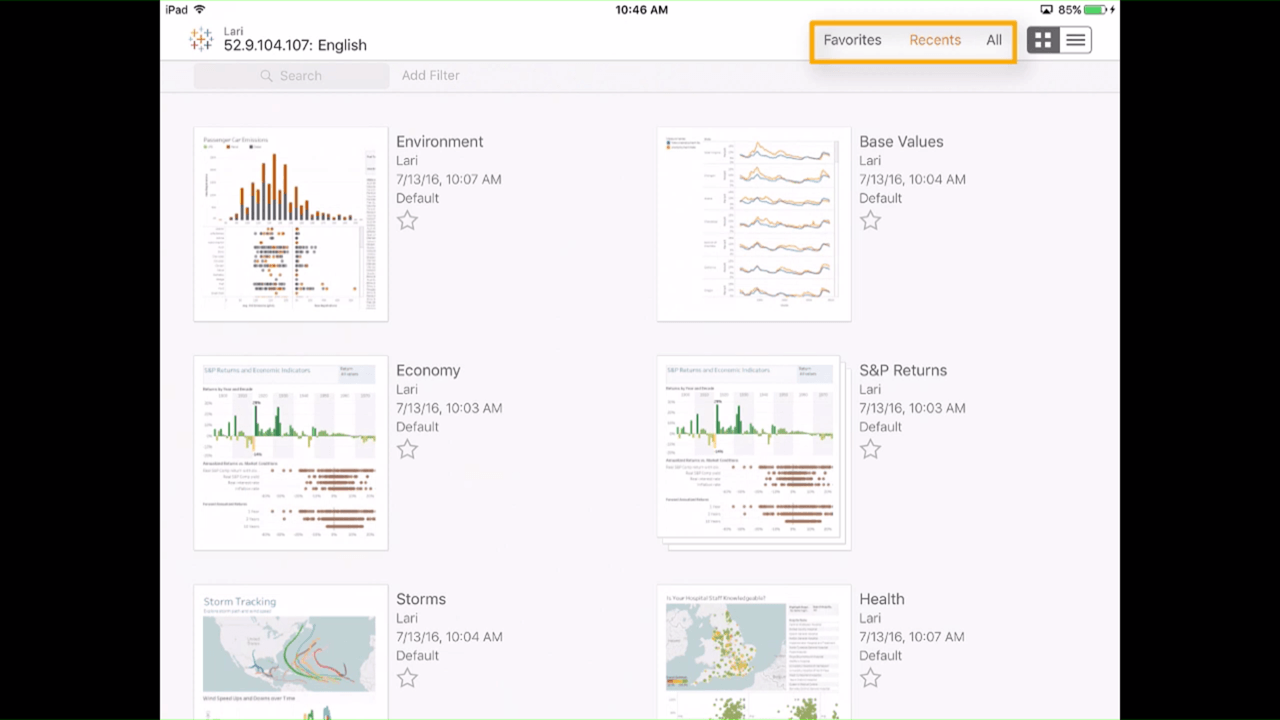Open the Favorites tab
1280x720 pixels.
852,40
